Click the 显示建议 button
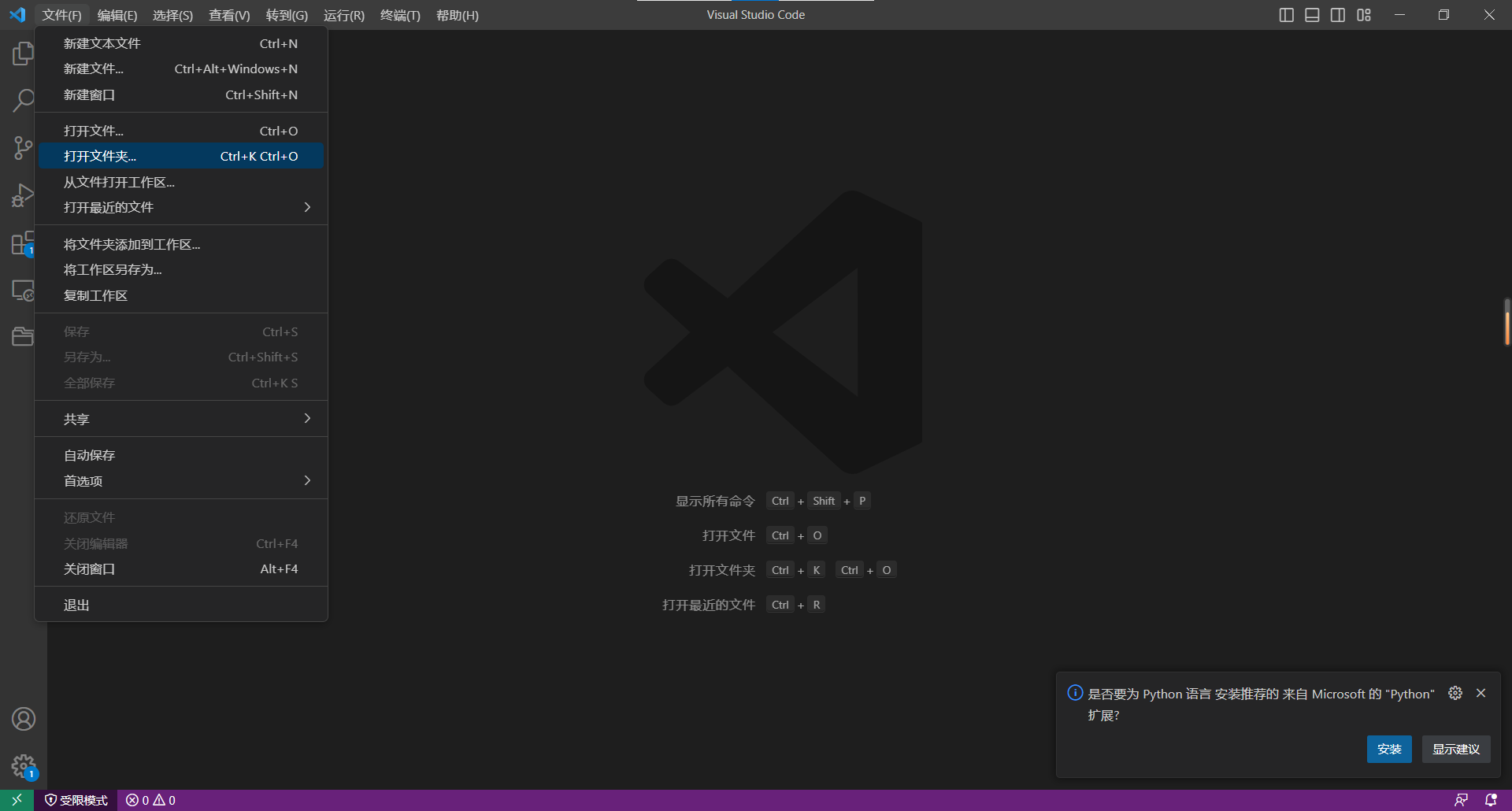1512x811 pixels. [1456, 749]
